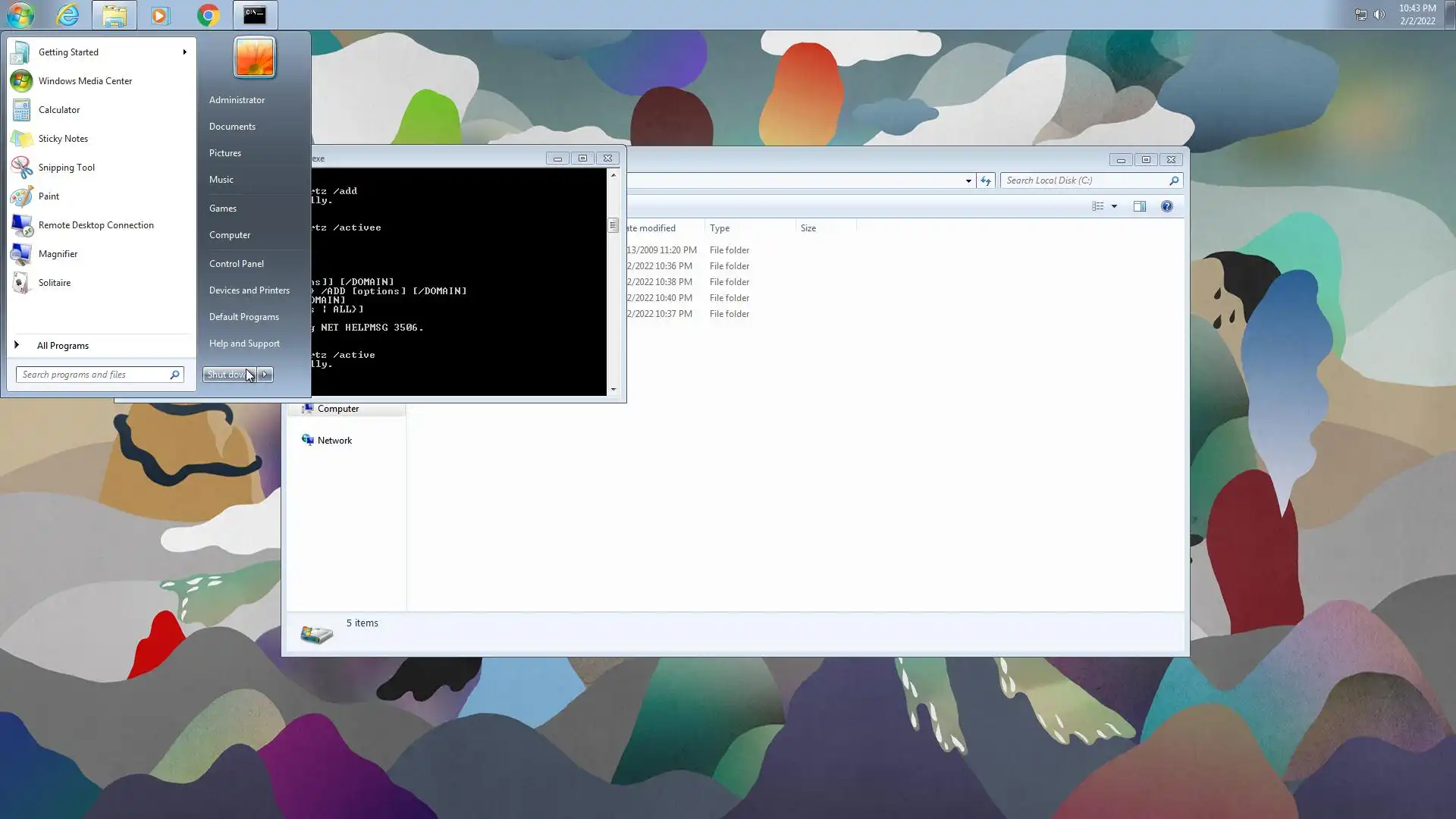This screenshot has height=819, width=1456.
Task: Click the Search programs and files box
Action: [91, 375]
